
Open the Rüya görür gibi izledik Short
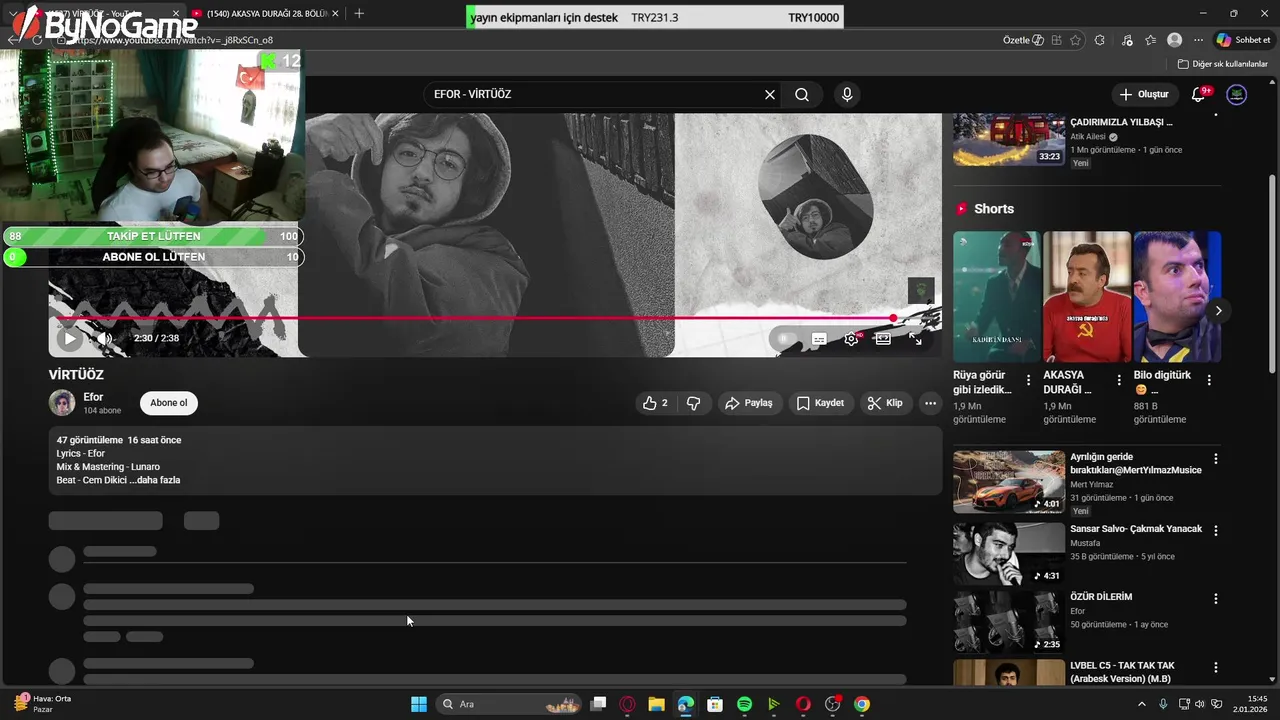(997, 297)
